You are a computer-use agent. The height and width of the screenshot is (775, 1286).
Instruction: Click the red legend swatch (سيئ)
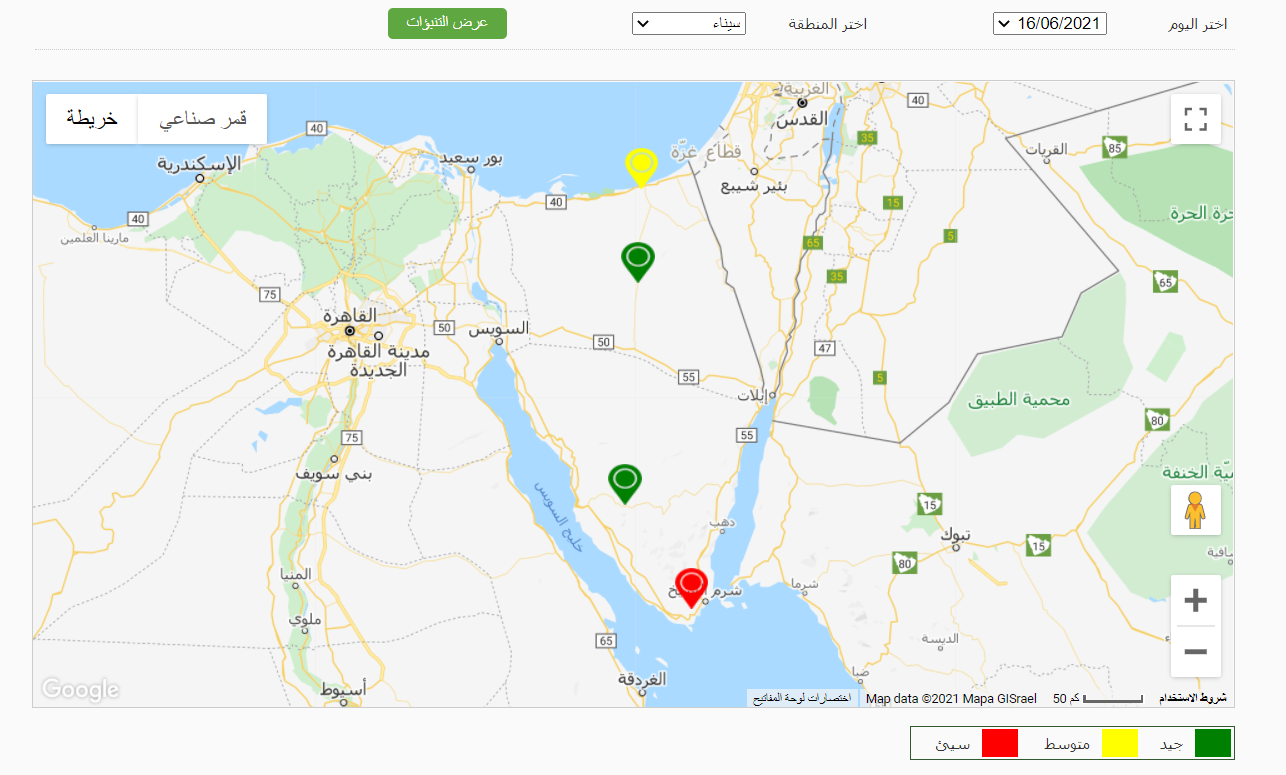click(x=999, y=743)
